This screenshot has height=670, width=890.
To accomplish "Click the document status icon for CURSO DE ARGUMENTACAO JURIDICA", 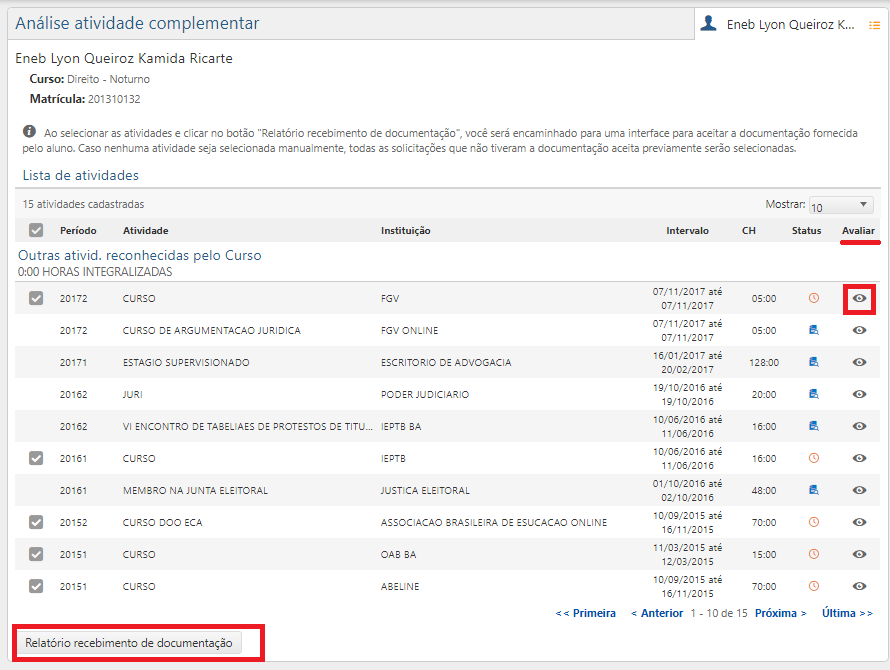I will click(810, 330).
